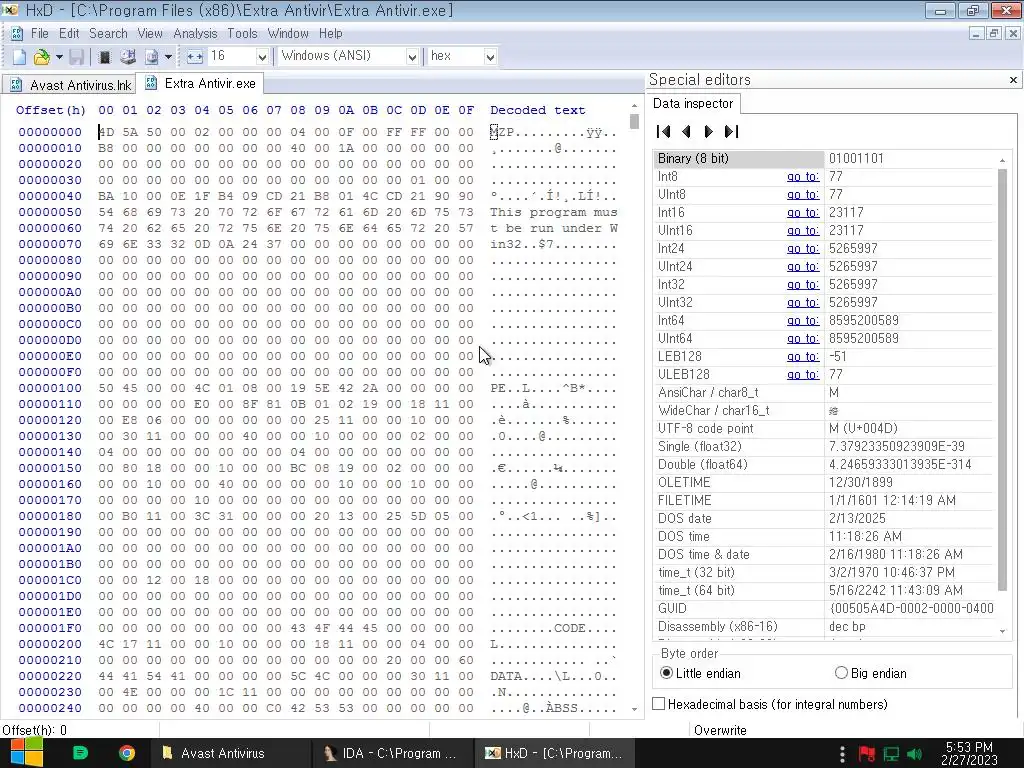Open the View menu
This screenshot has height=768, width=1024.
[x=150, y=33]
